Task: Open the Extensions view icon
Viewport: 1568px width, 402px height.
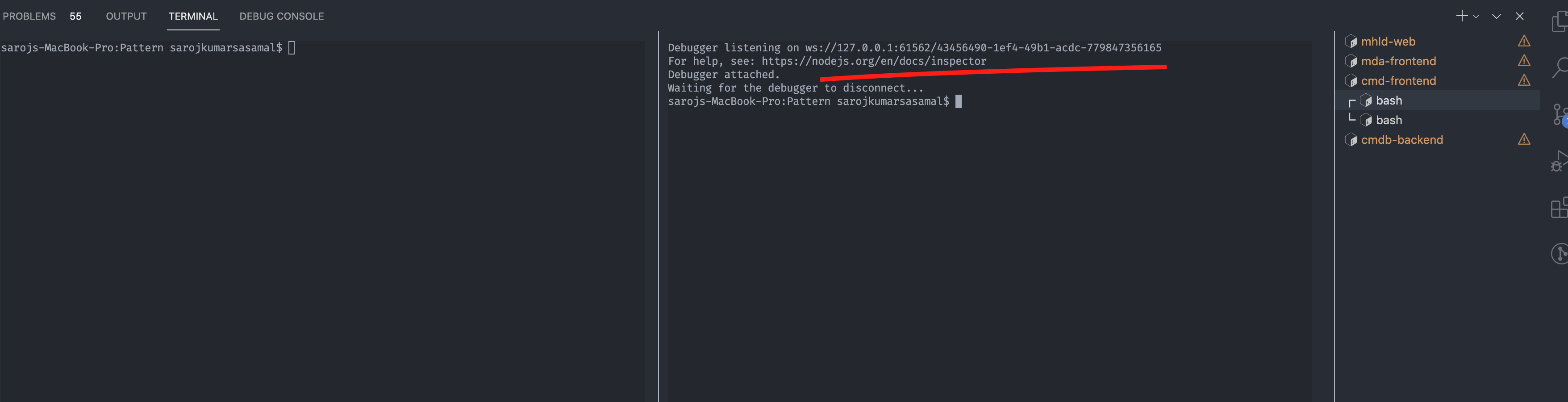Action: pos(1560,210)
